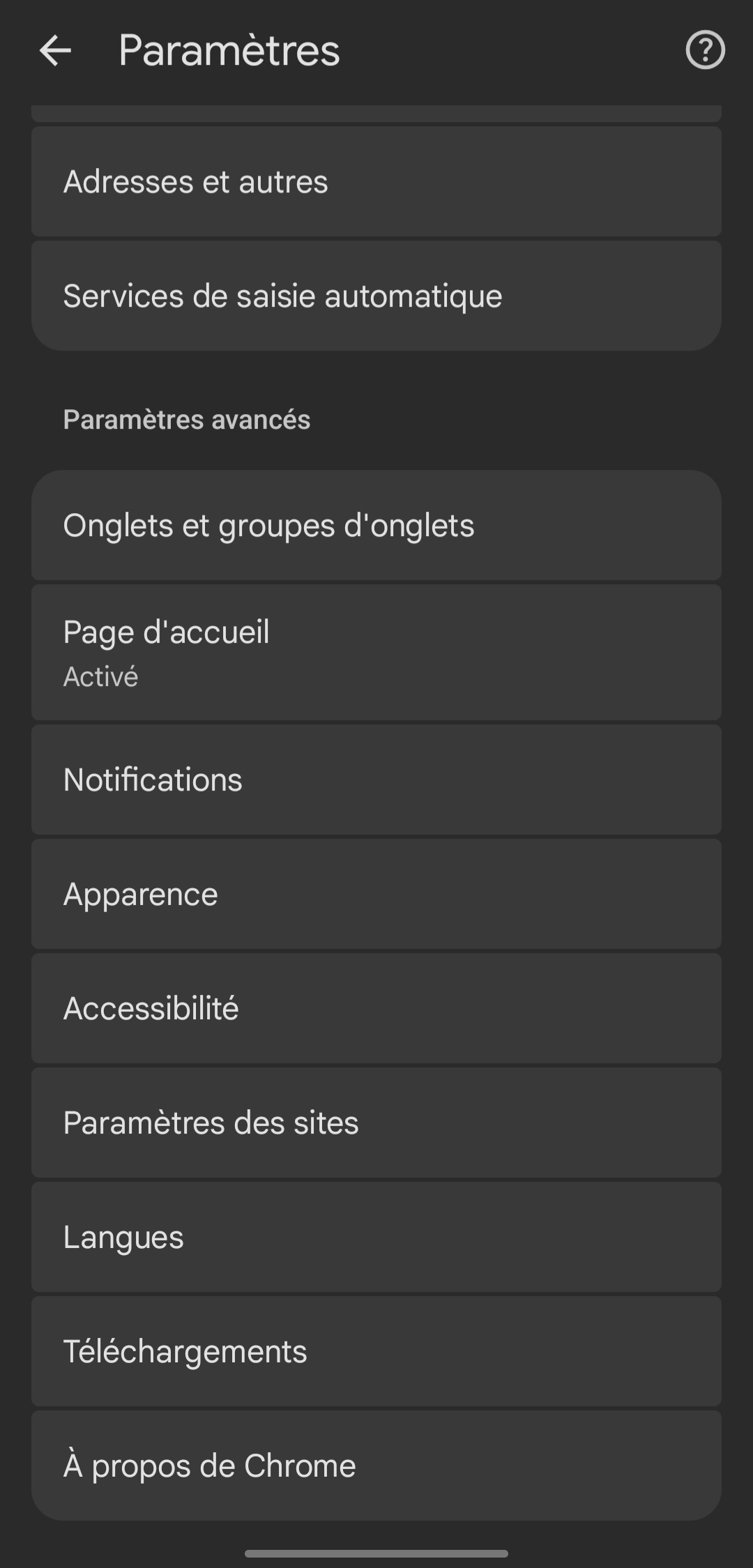Open Page d'accueil settings
Image resolution: width=753 pixels, height=1568 pixels.
tap(376, 653)
